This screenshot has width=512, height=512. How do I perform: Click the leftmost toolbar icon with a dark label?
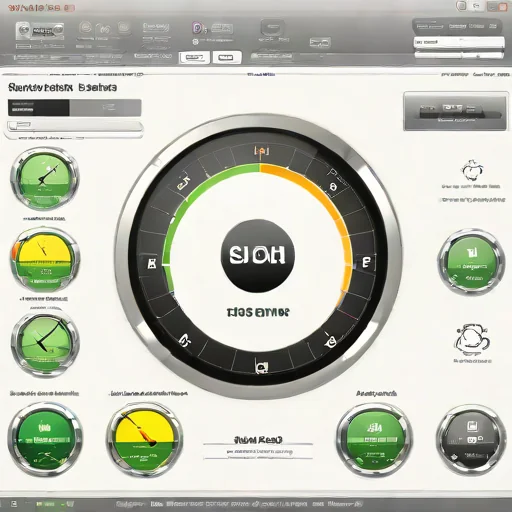(40, 31)
